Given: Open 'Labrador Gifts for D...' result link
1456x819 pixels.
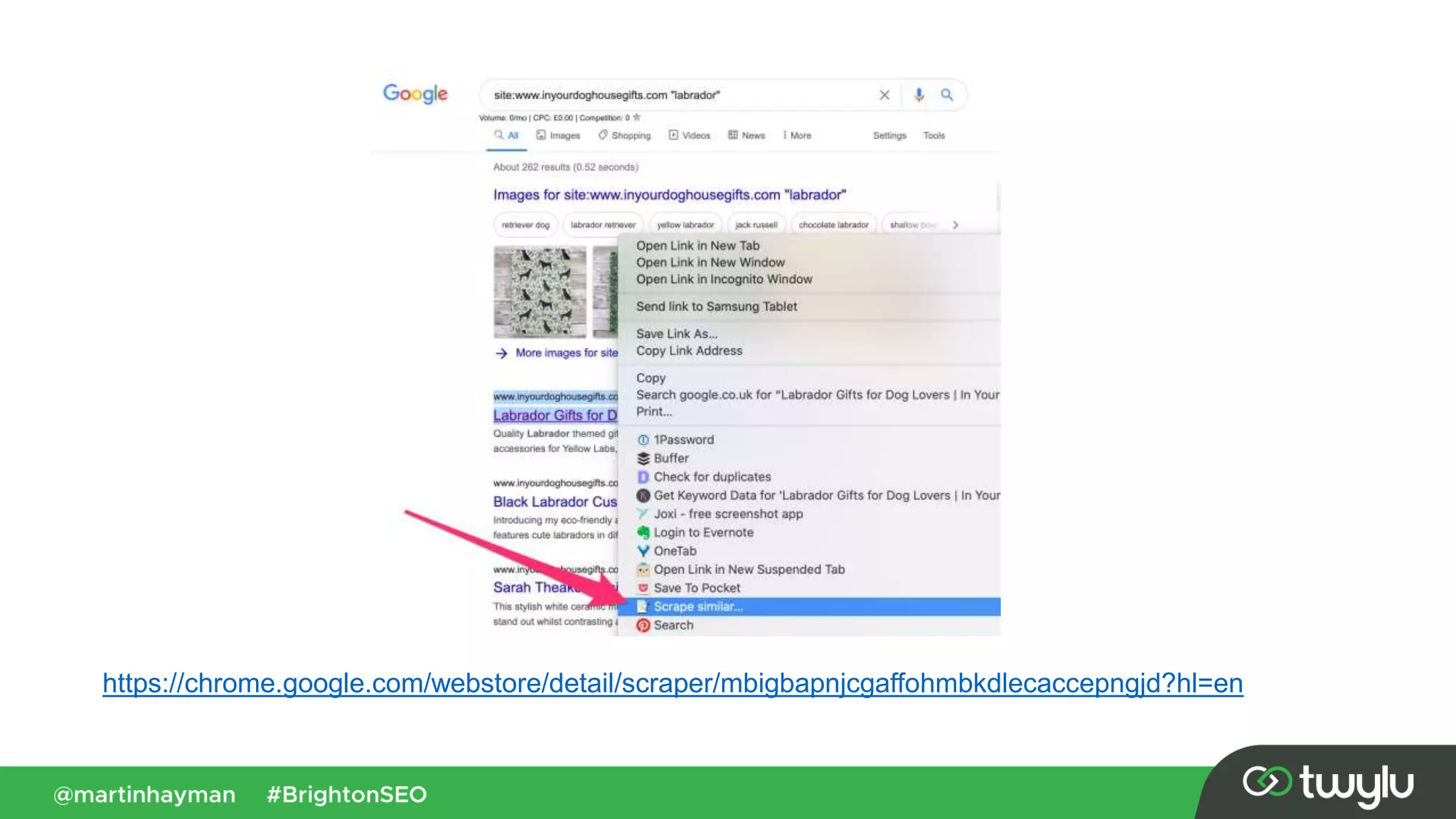Looking at the screenshot, I should point(555,415).
